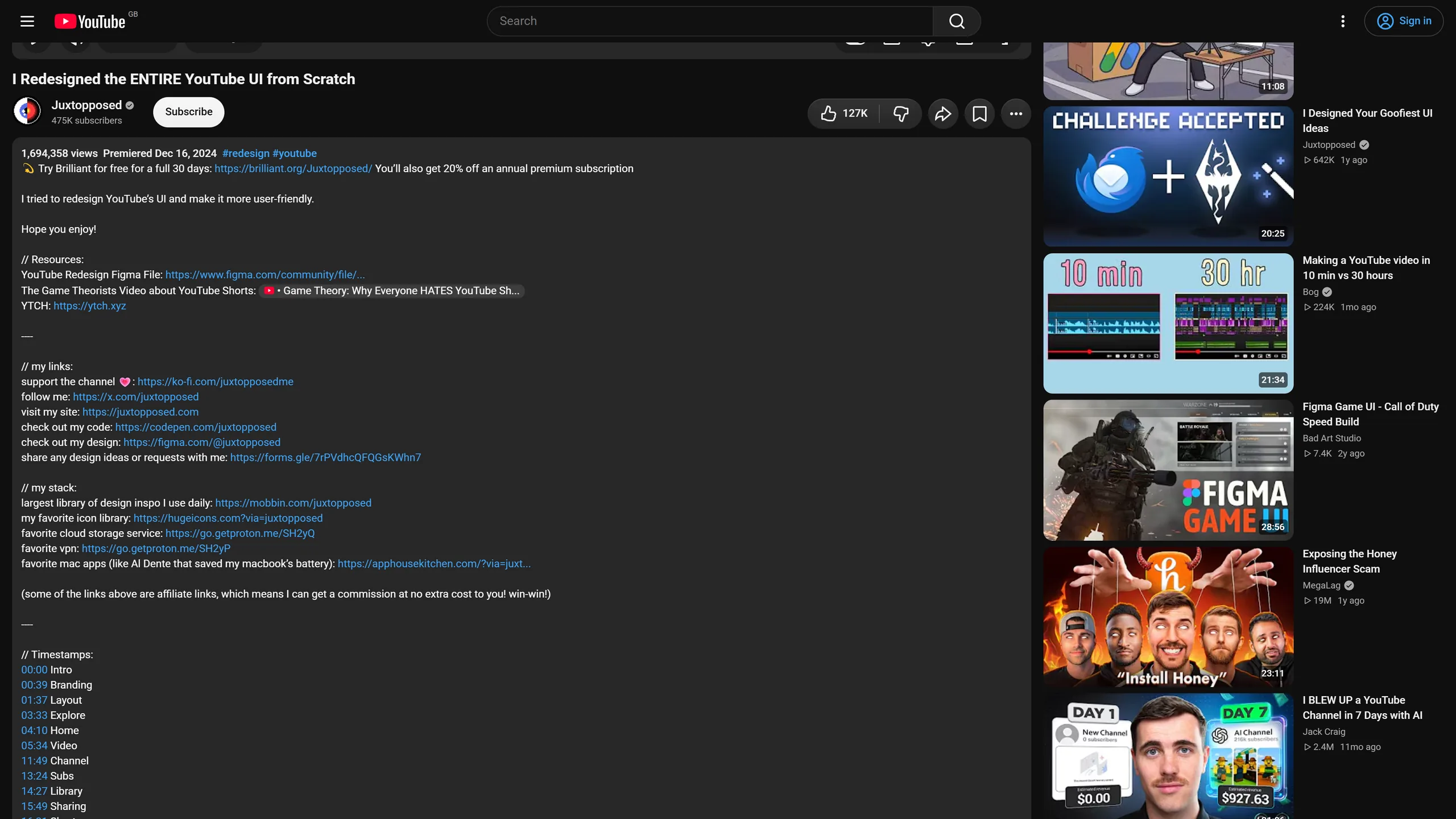Open the forms.gle design ideas link
This screenshot has width=1456, height=819.
tap(325, 457)
